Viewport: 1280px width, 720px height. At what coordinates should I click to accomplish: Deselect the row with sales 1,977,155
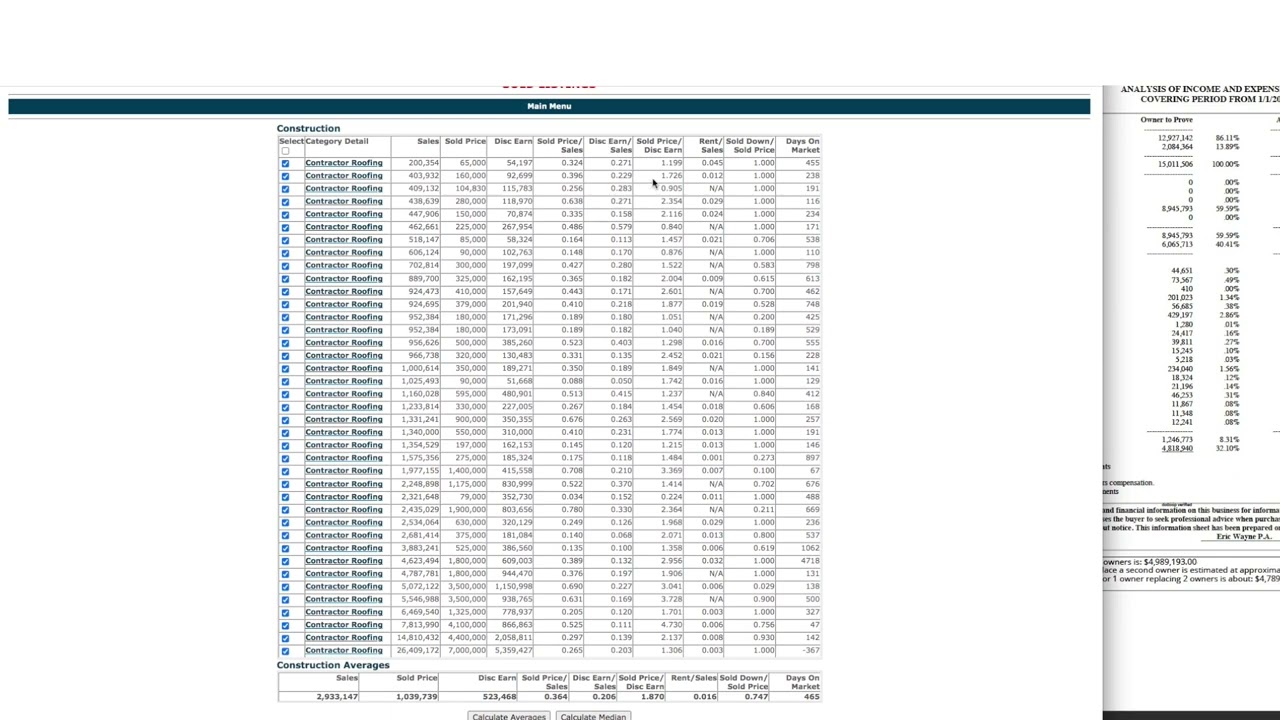click(x=285, y=471)
